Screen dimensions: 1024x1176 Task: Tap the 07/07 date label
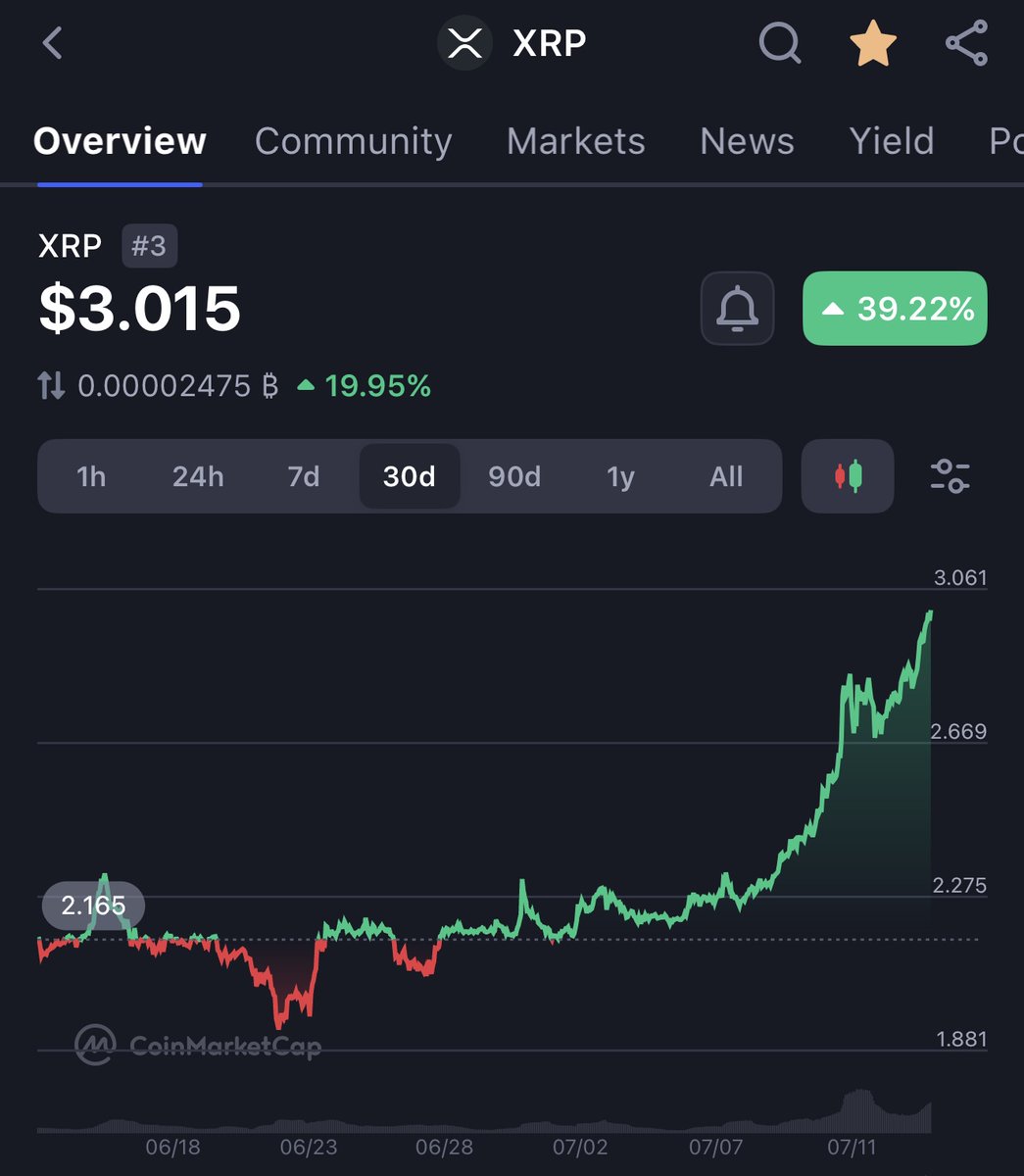[x=716, y=1147]
